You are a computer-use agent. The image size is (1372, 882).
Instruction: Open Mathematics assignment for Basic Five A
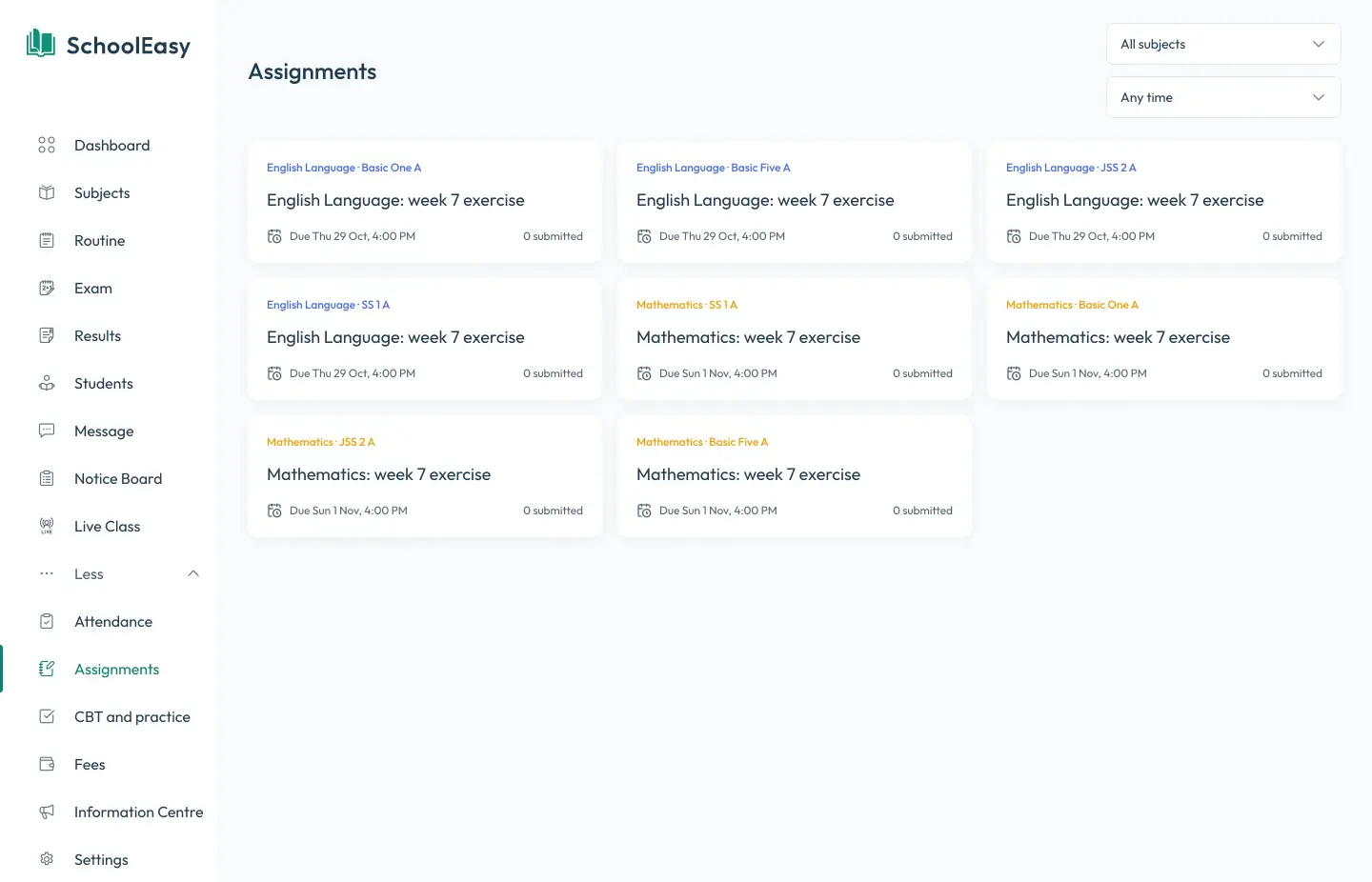795,476
